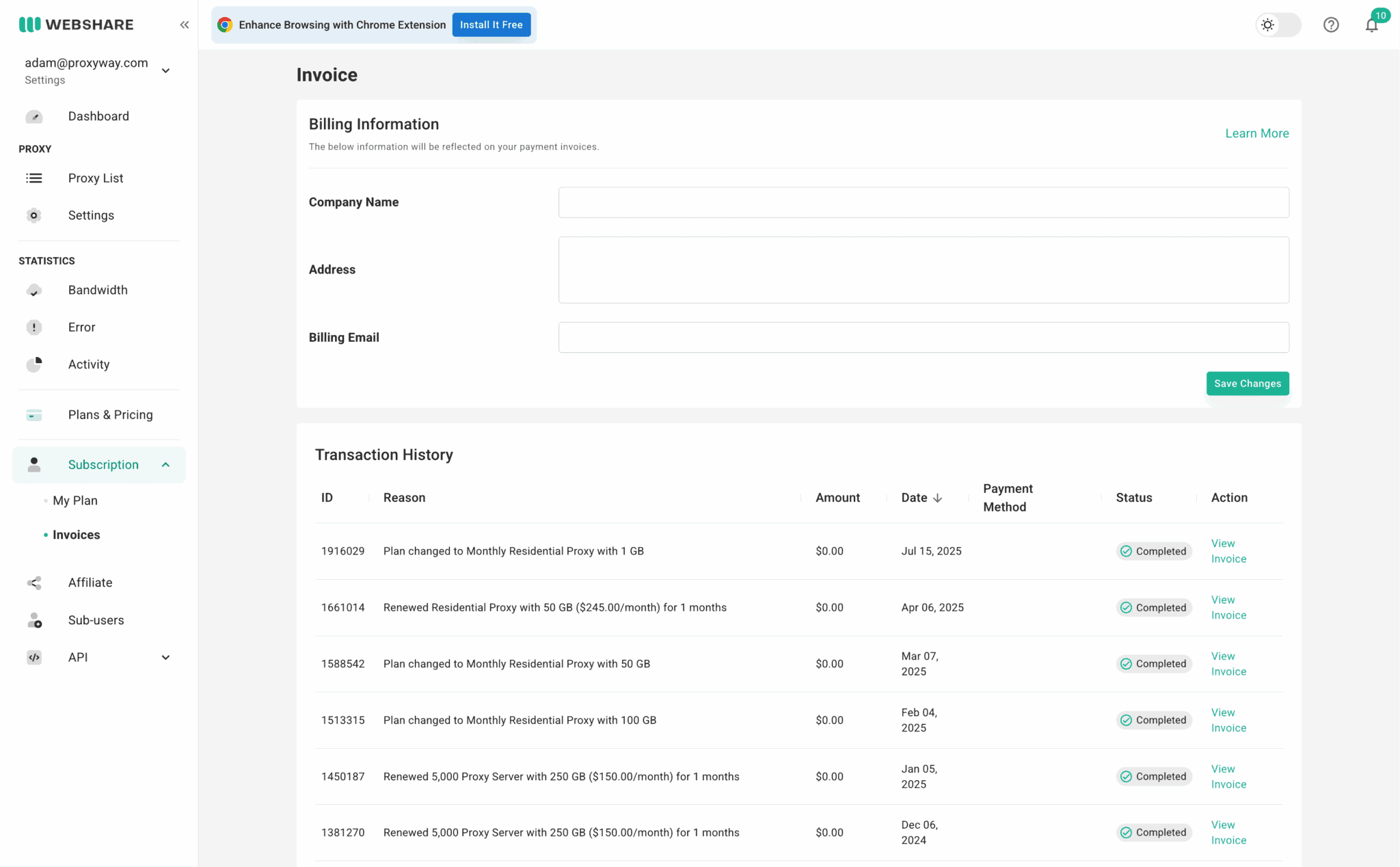
Task: Switch to the My Plan page
Action: pos(75,500)
